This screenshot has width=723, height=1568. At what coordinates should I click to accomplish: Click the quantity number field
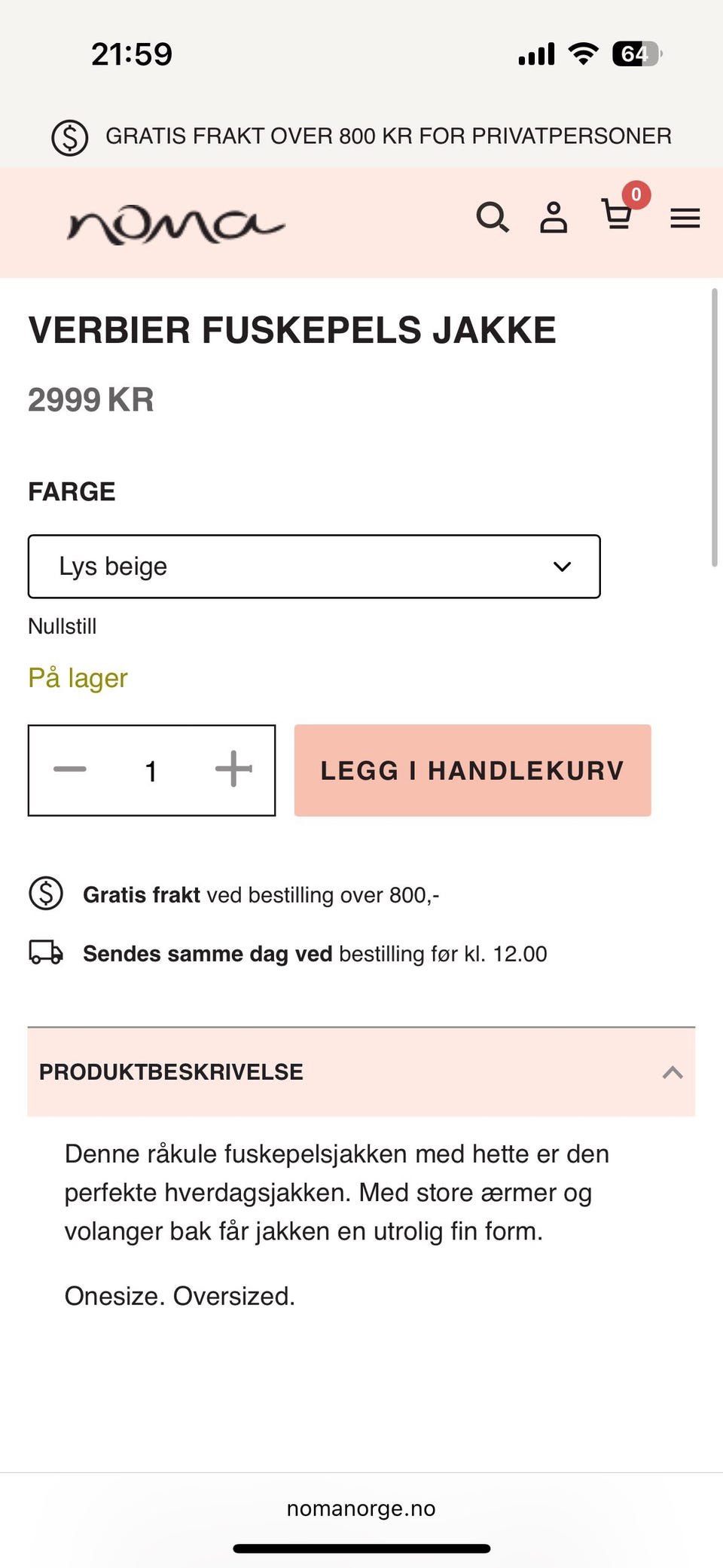(151, 771)
